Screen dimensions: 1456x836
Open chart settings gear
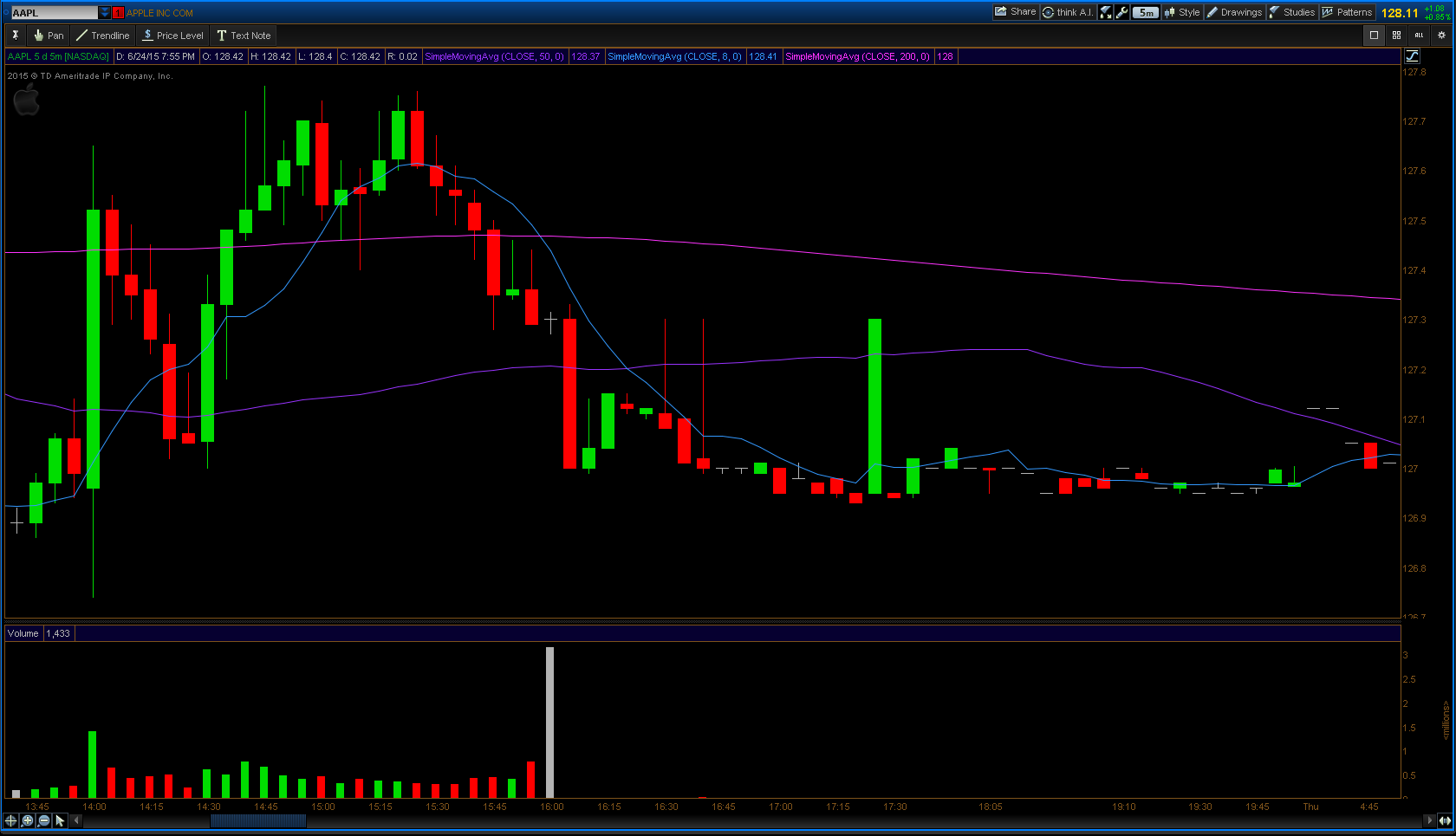tap(1441, 36)
